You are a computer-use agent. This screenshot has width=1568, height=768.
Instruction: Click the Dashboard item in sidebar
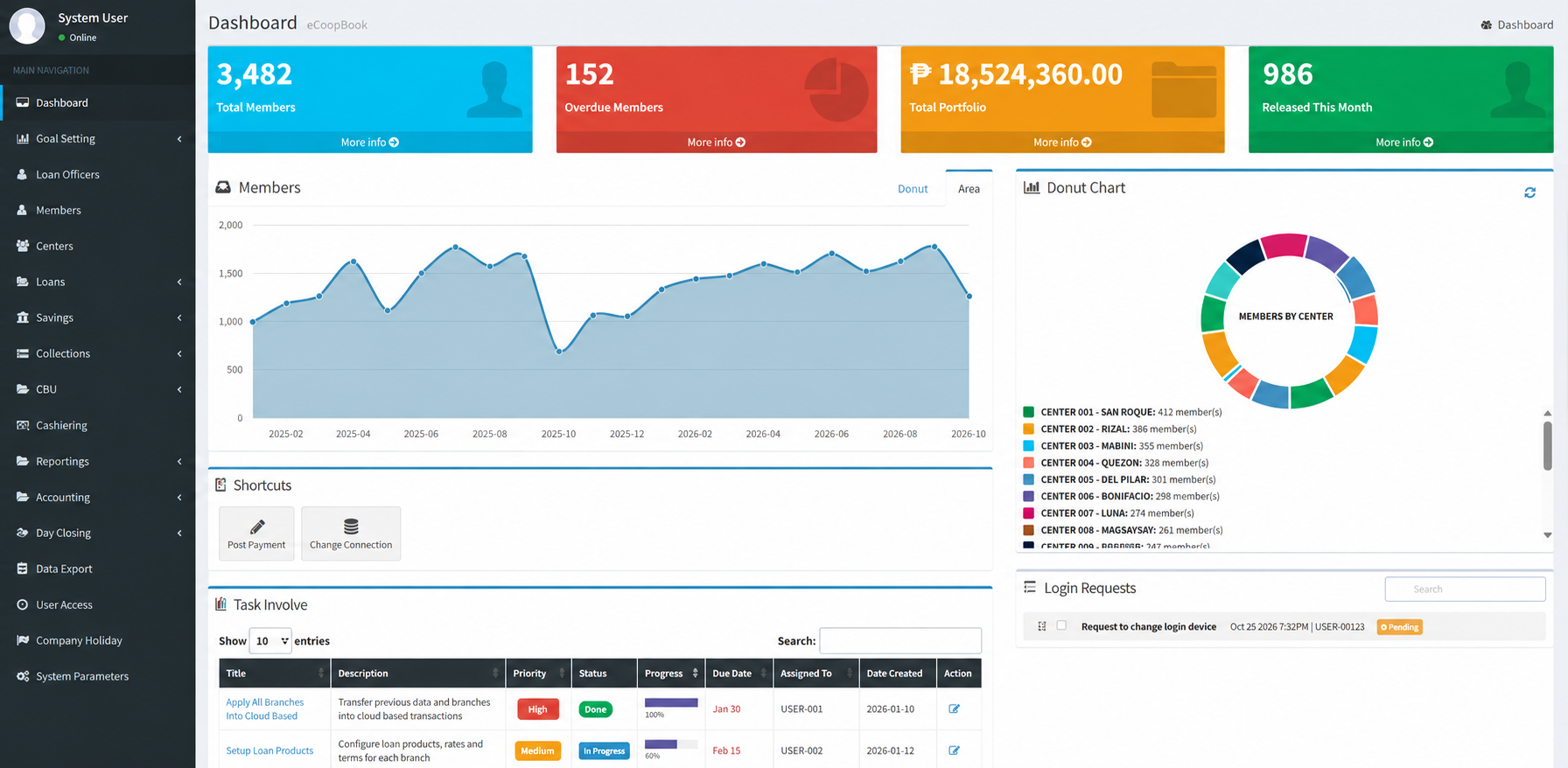tap(98, 102)
